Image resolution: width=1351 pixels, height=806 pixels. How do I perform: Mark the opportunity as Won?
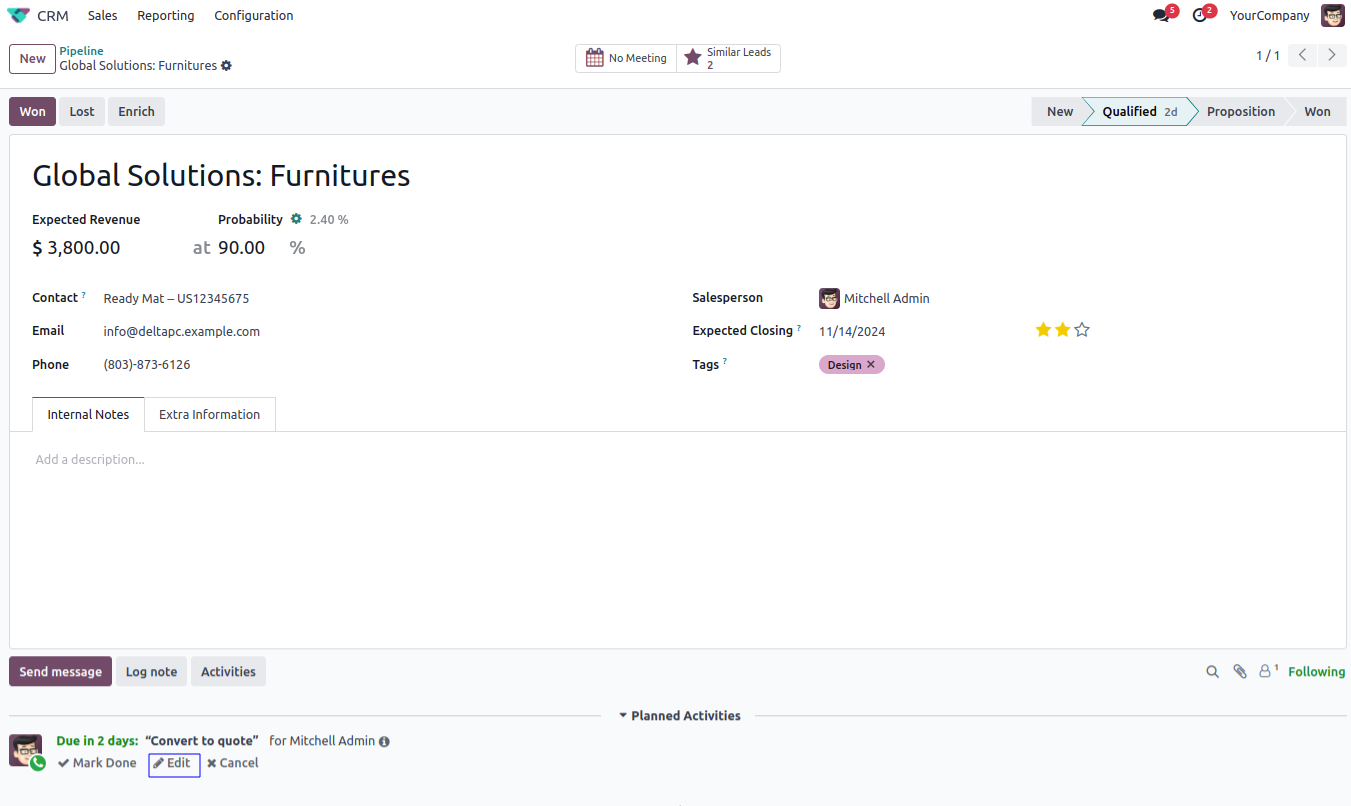[32, 112]
